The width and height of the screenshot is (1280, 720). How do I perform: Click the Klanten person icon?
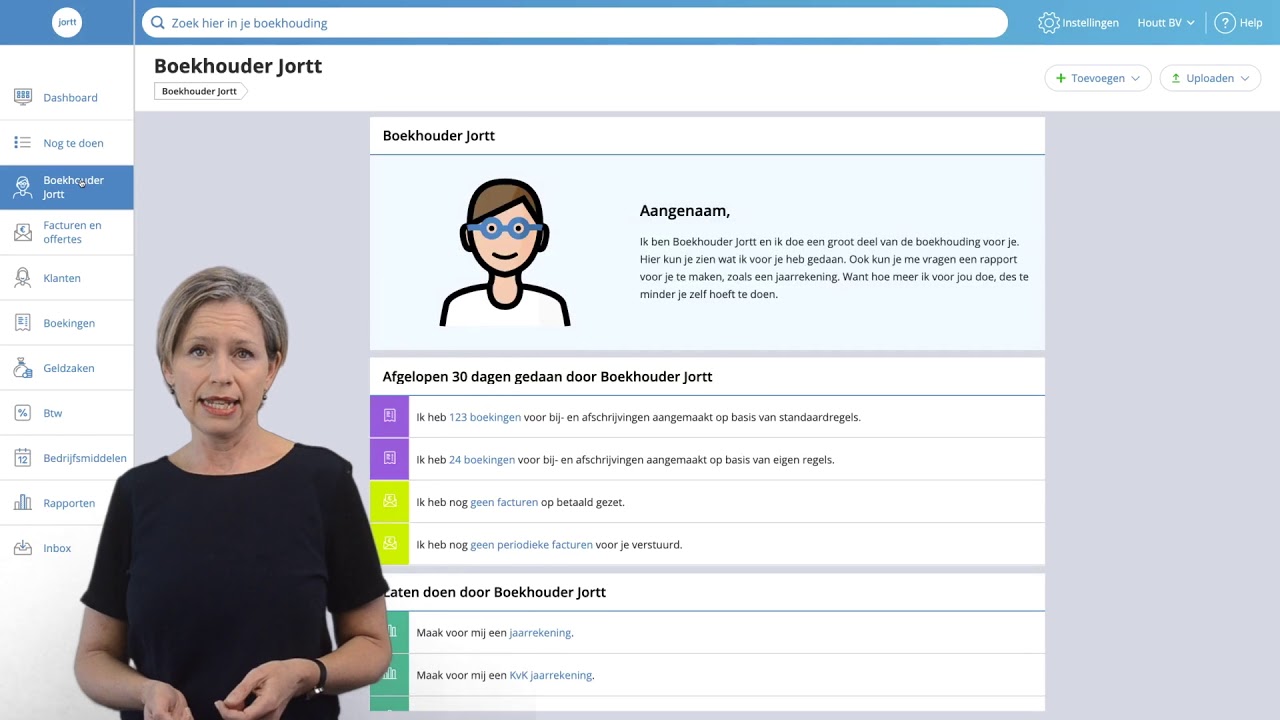tap(22, 277)
